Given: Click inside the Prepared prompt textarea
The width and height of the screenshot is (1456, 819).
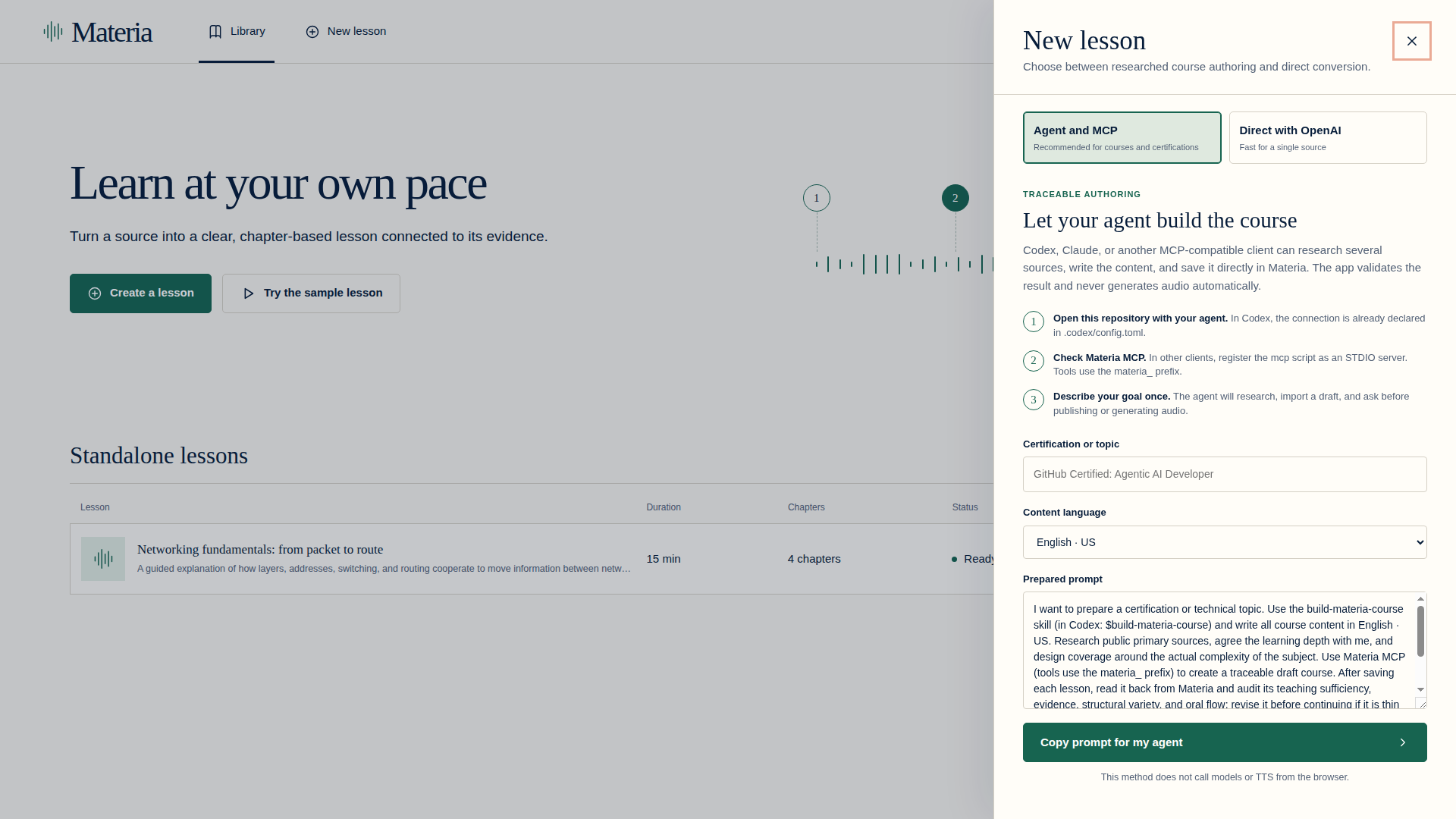Looking at the screenshot, I should (1219, 651).
